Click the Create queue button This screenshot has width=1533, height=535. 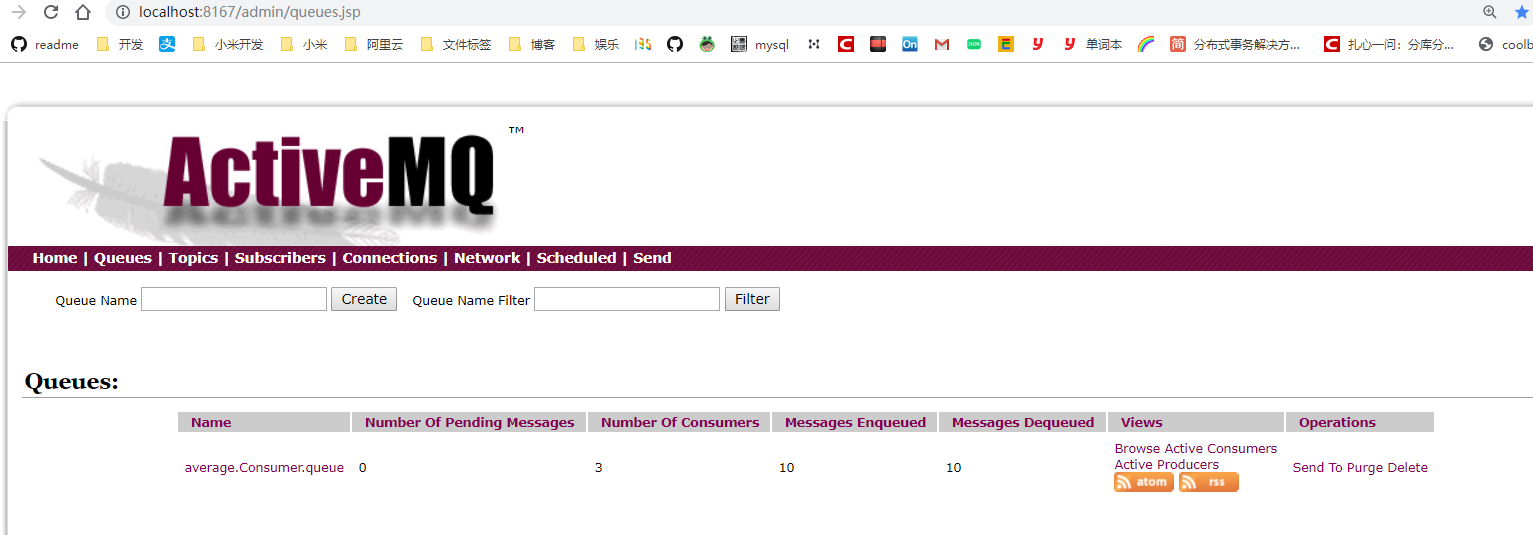364,299
